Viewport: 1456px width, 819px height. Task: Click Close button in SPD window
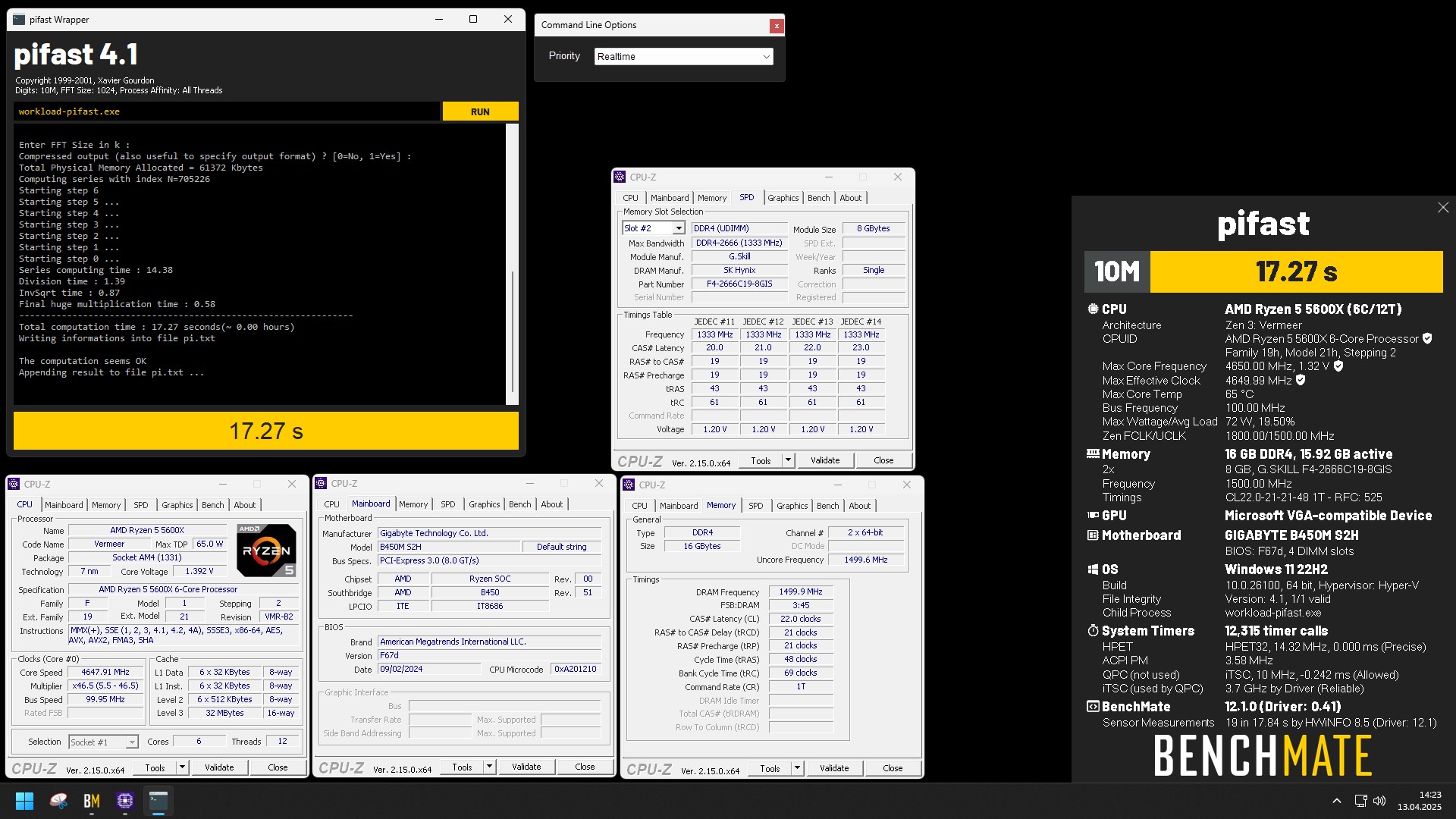coord(883,460)
